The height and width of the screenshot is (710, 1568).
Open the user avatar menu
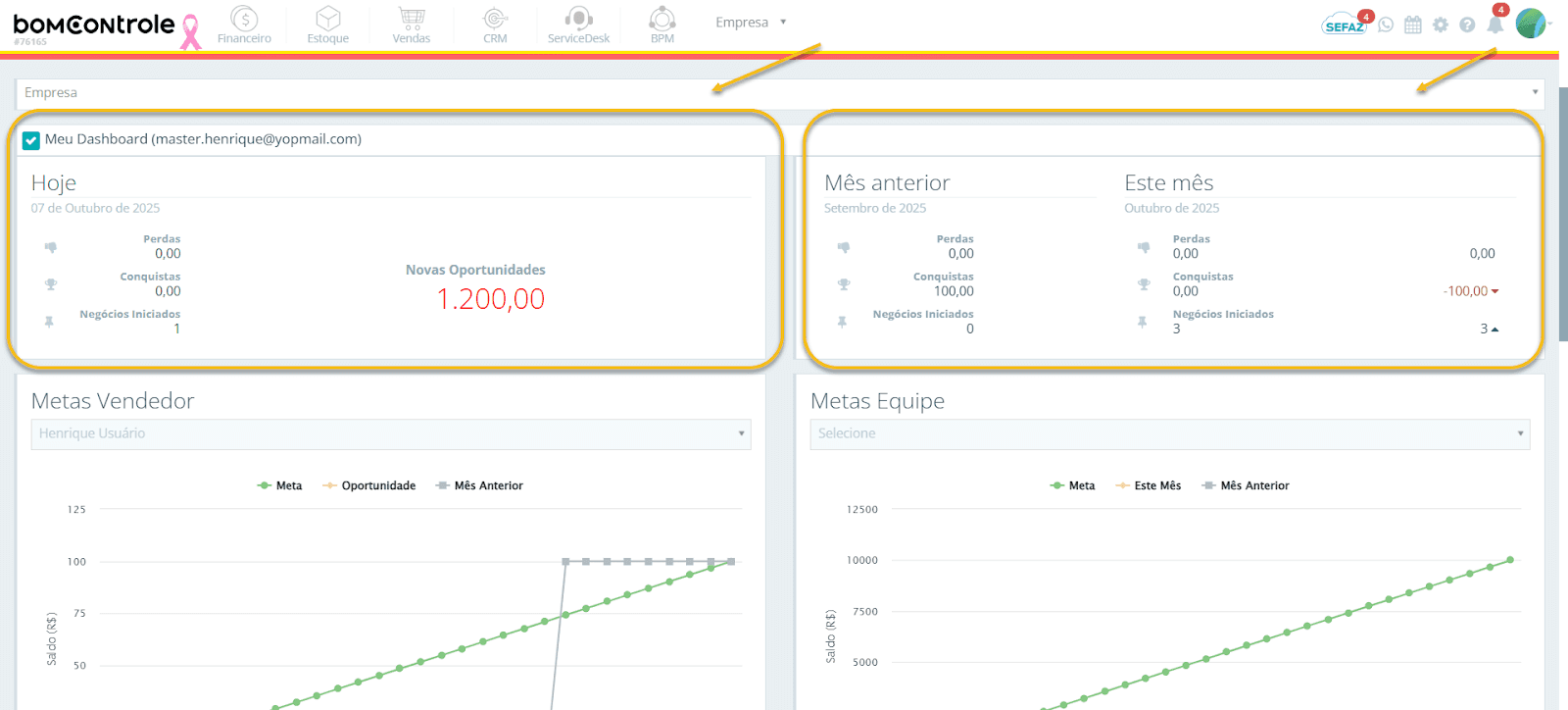[1530, 23]
